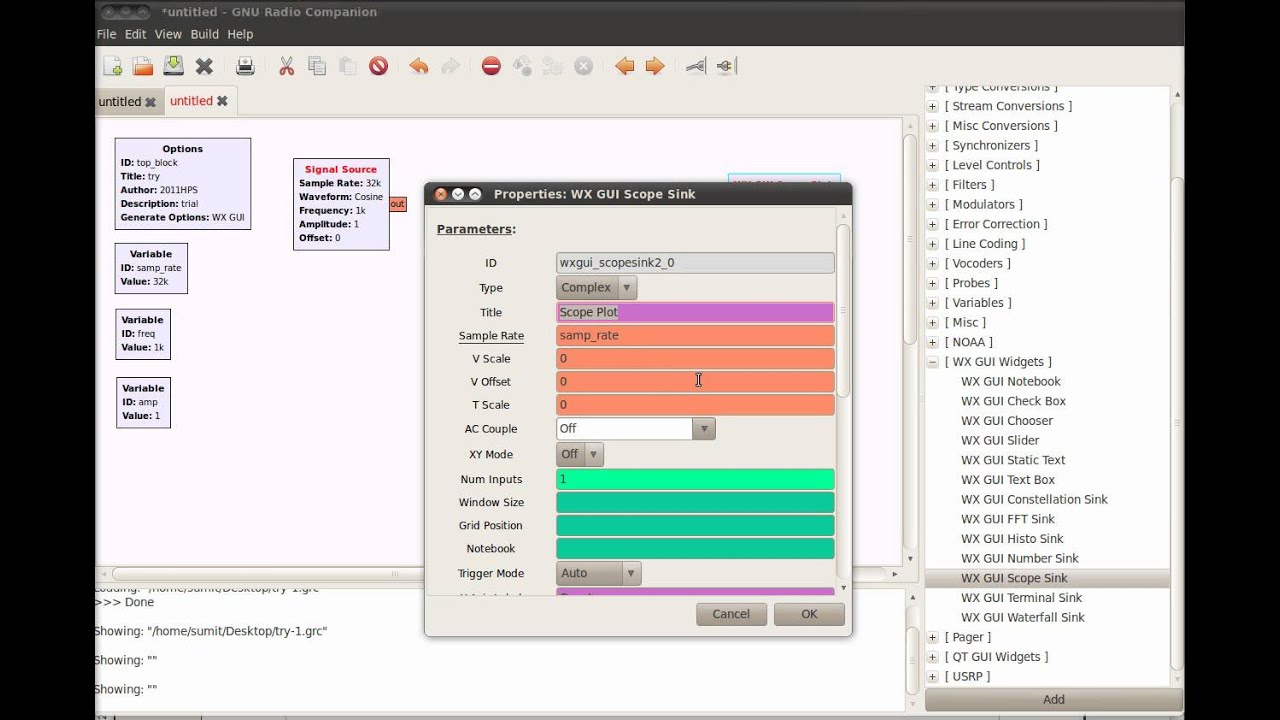This screenshot has height=720, width=1280.
Task: Select WX GUI Slider in block tree
Action: (x=1000, y=440)
